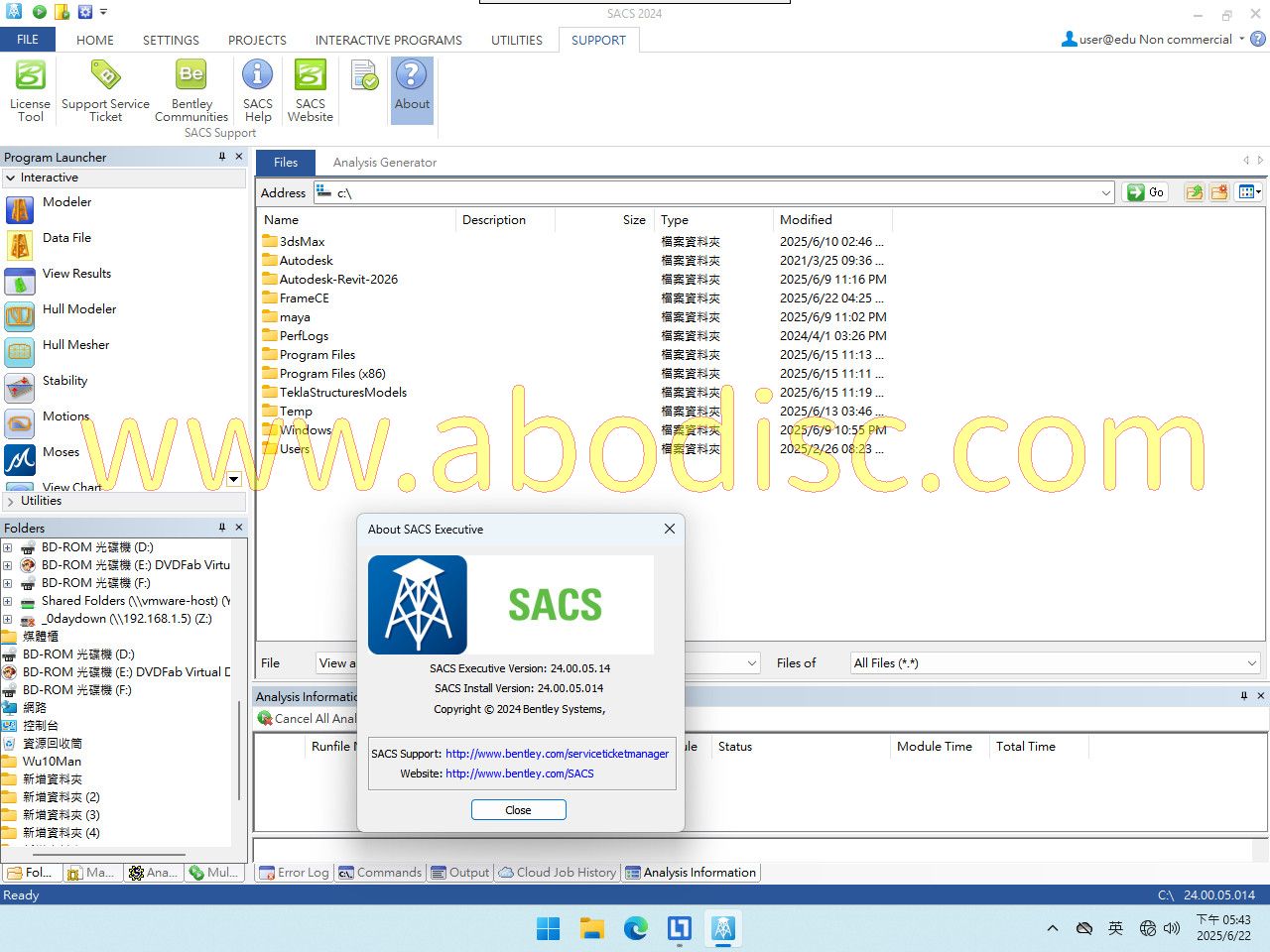Switch to the Ana... bottom panel tab
This screenshot has width=1270, height=952.
(153, 873)
